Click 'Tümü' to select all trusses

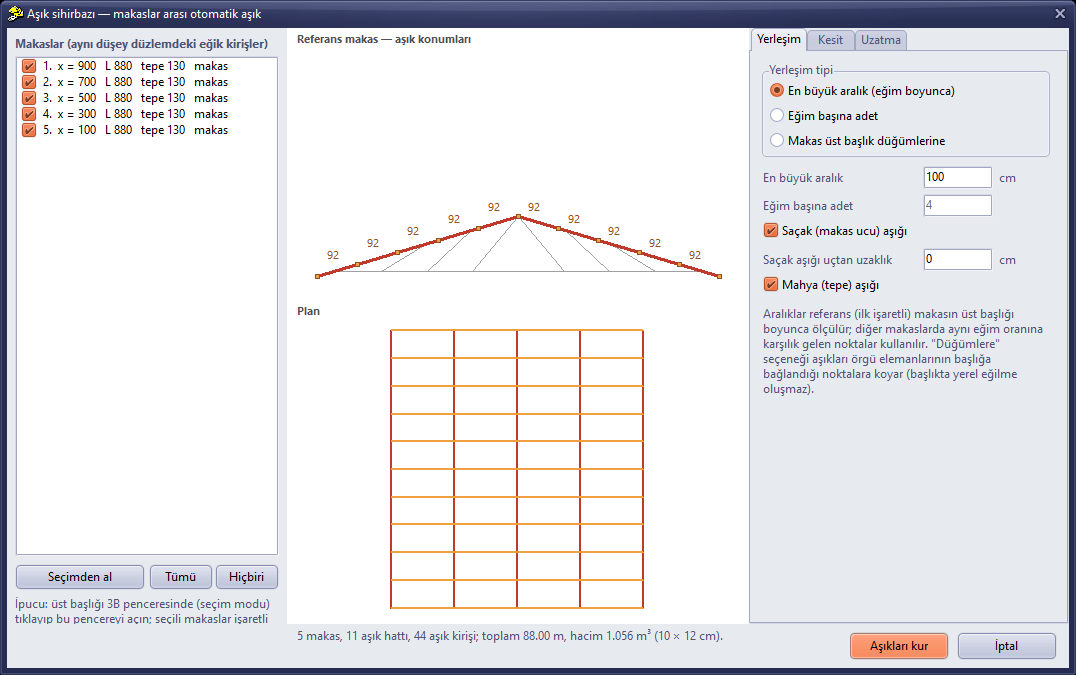point(180,577)
